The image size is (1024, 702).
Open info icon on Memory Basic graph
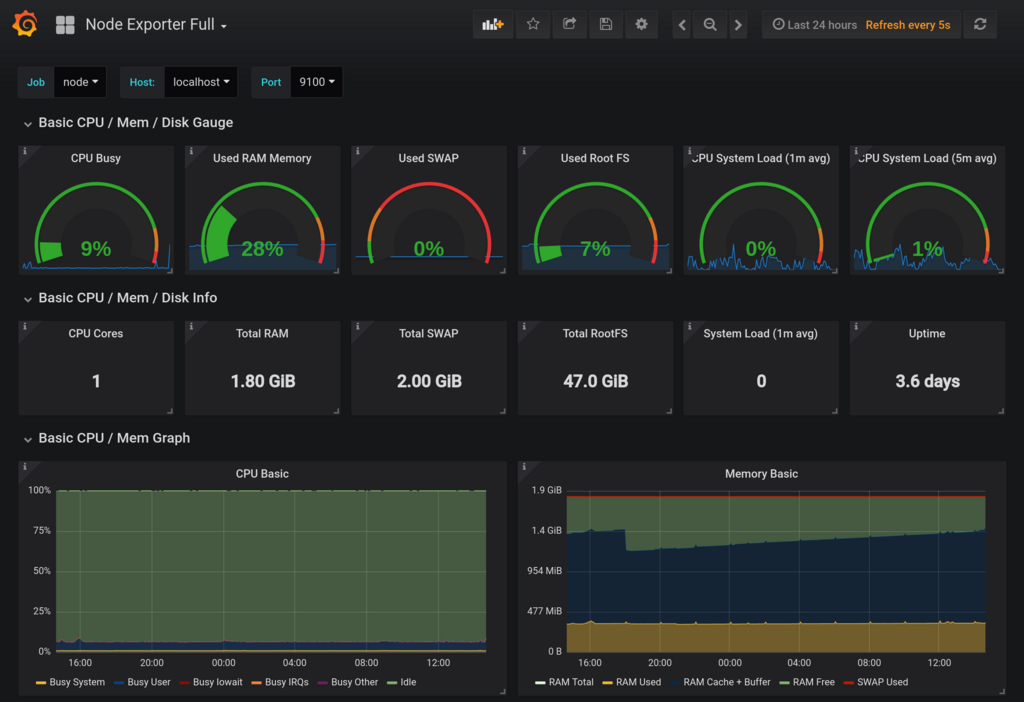[x=524, y=466]
